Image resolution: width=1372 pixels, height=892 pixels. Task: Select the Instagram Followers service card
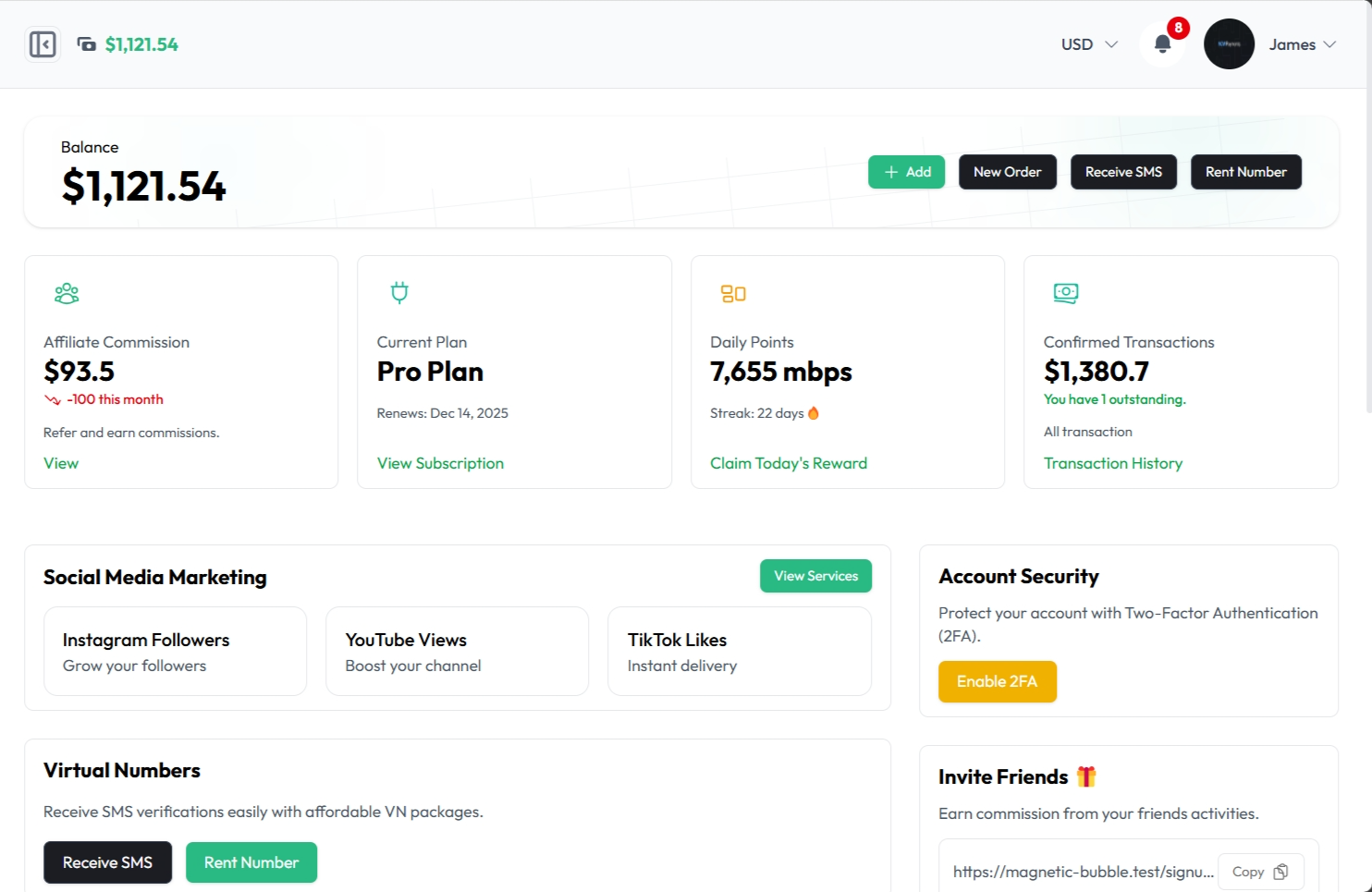[x=175, y=651]
